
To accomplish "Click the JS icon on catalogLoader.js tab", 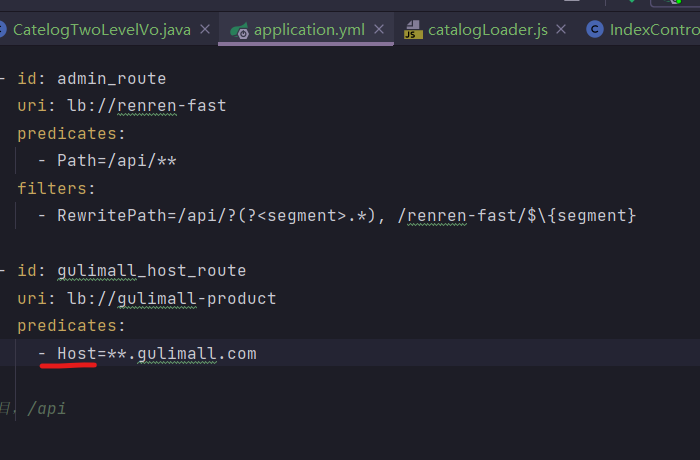I will click(x=413, y=30).
